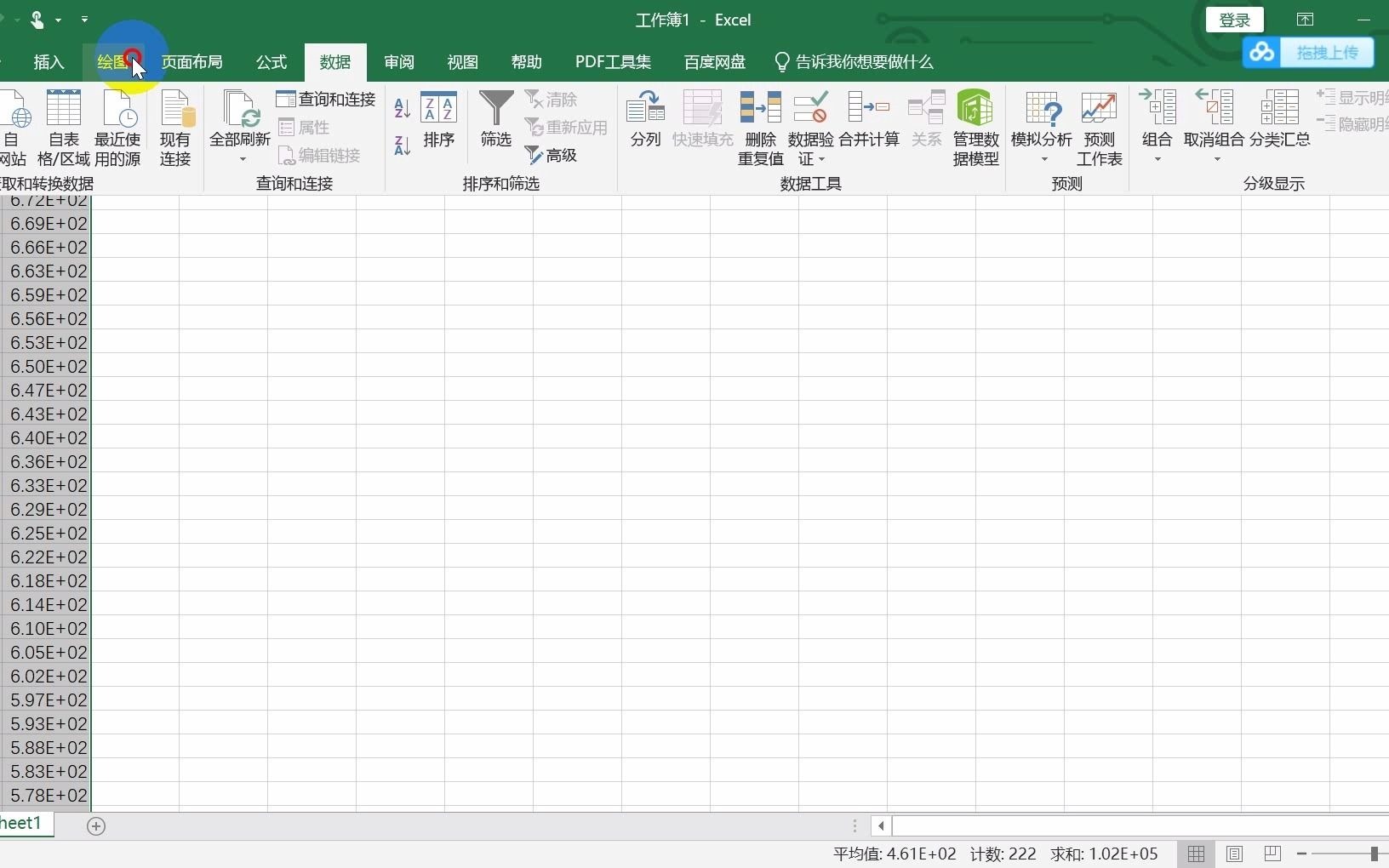Click the 筛选 filter funnel icon
This screenshot has height=868, width=1389.
[496, 120]
